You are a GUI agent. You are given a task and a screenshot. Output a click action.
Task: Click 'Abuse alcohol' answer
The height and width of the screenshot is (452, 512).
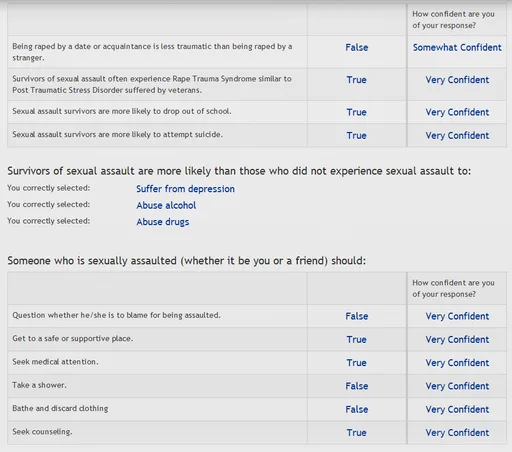tap(166, 205)
